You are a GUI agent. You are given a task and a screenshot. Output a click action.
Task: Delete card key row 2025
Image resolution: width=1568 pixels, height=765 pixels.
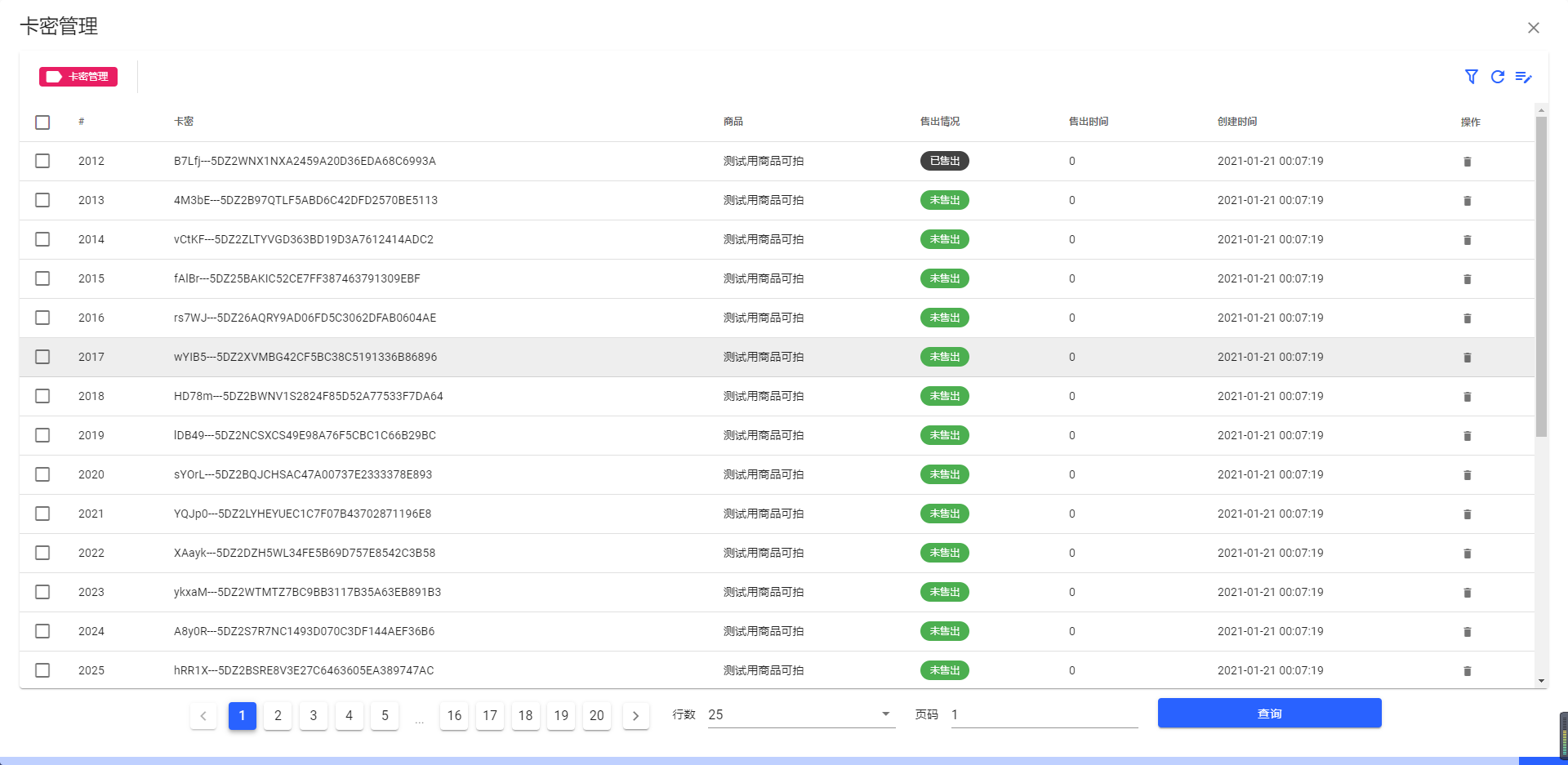[x=1468, y=671]
